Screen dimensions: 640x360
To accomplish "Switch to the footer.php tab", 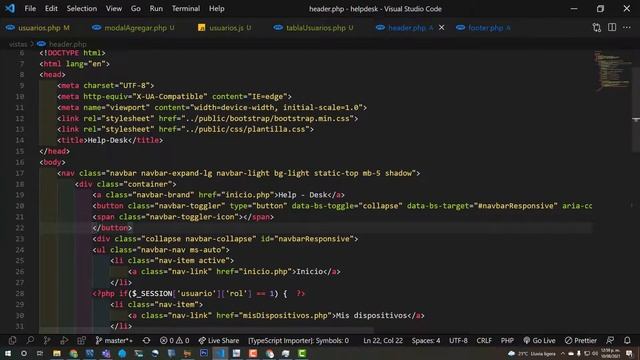I will [x=484, y=28].
